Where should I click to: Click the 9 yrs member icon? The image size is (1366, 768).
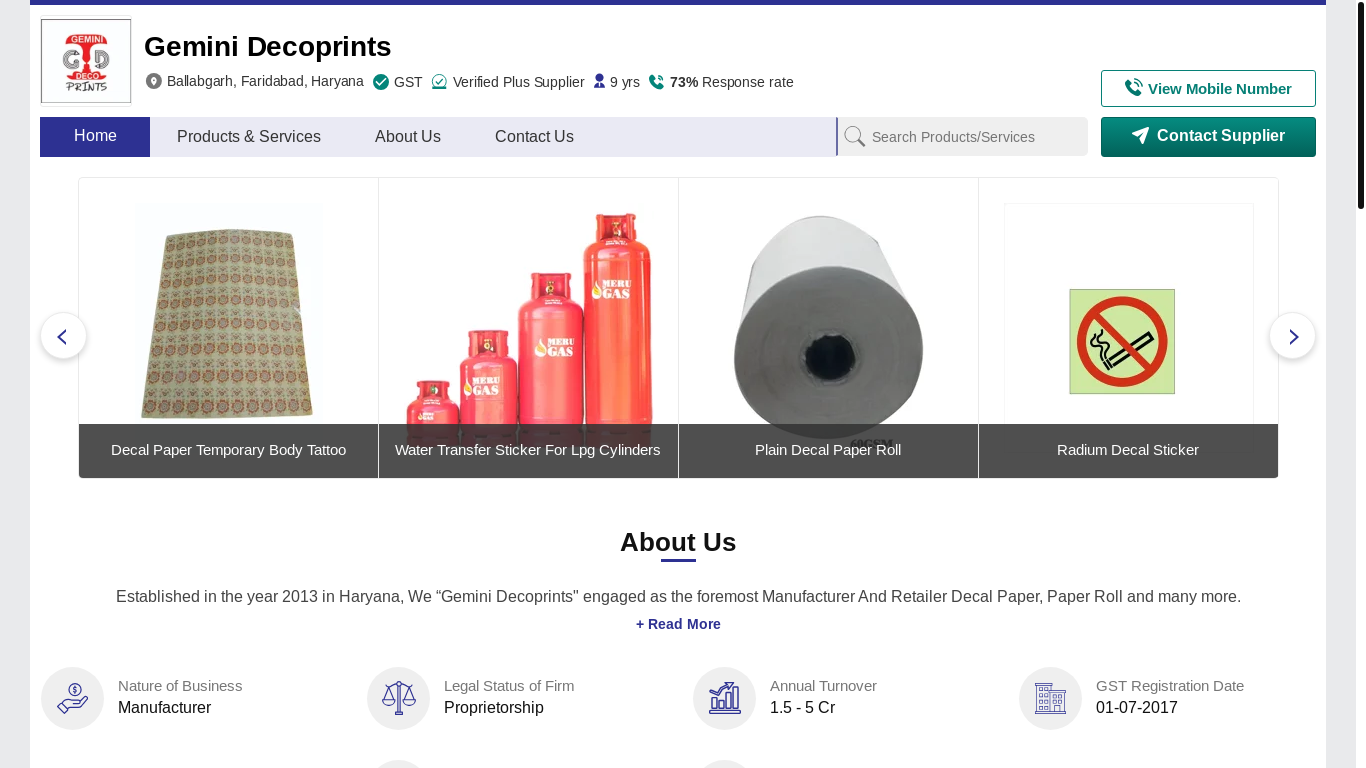pos(599,81)
